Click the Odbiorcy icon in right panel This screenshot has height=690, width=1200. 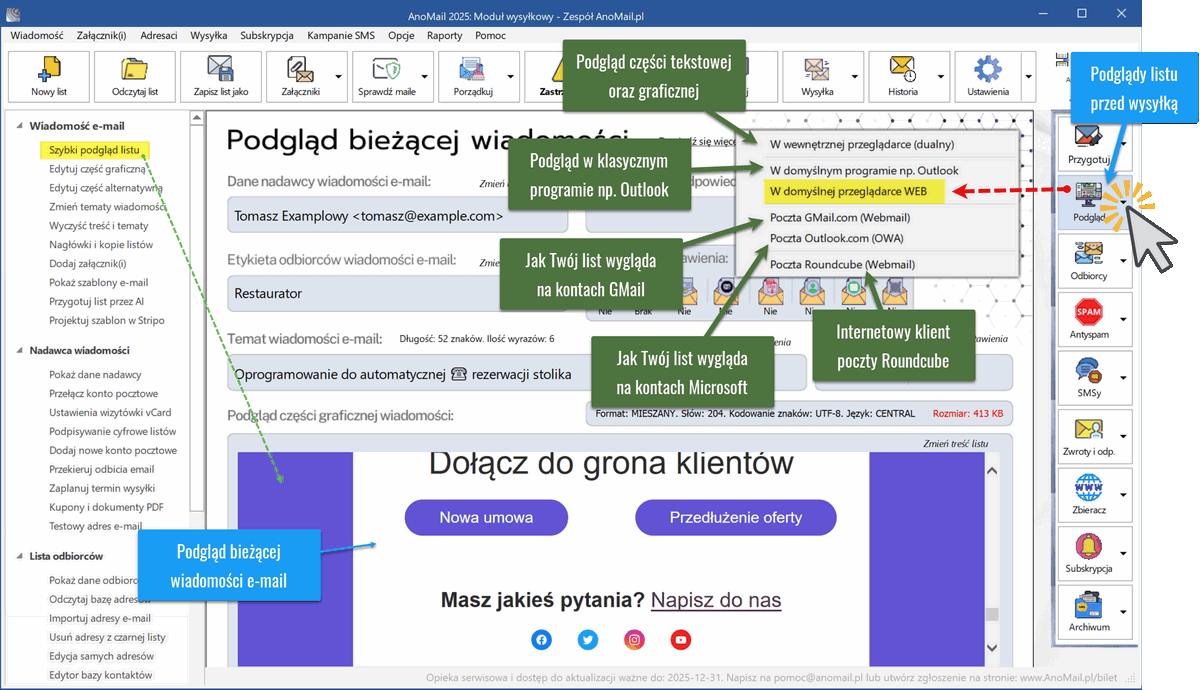tap(1088, 253)
